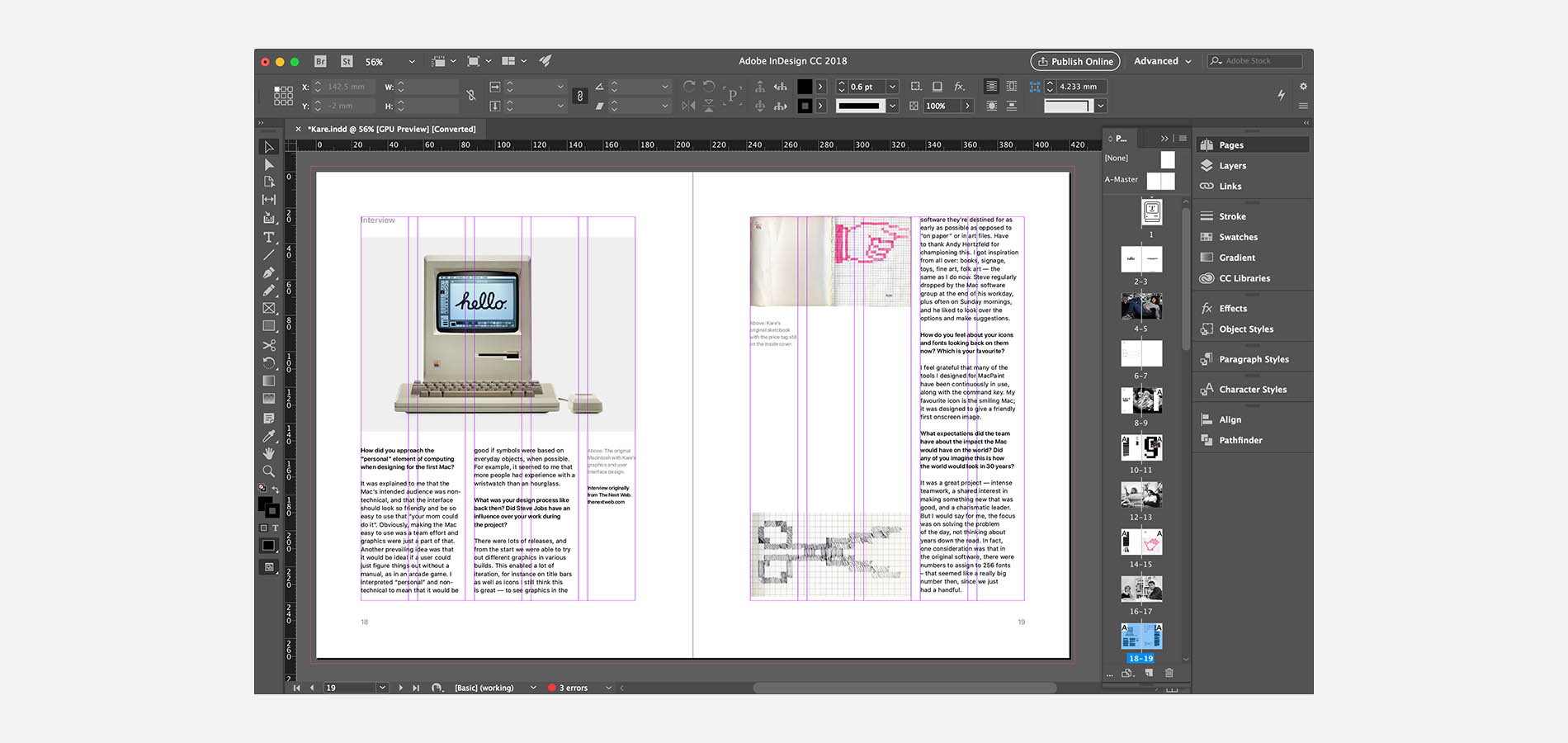Select the Type tool

click(x=269, y=237)
